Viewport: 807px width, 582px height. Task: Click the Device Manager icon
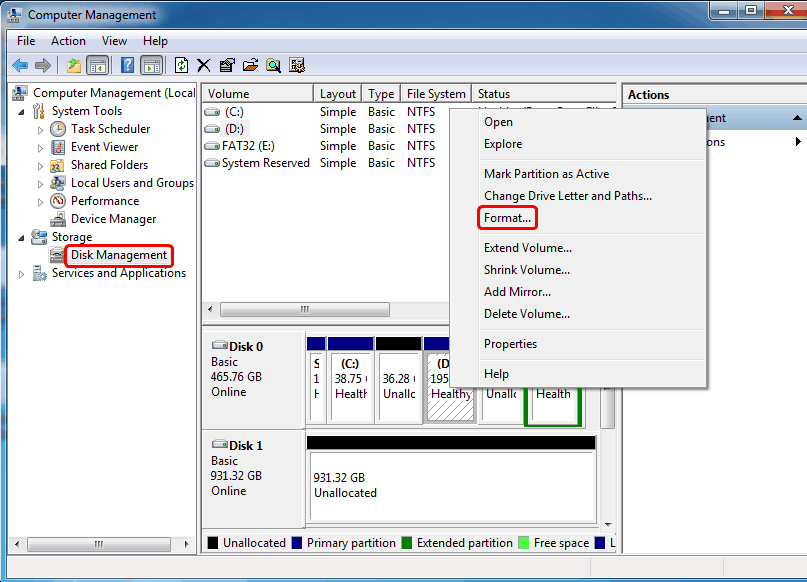coord(58,219)
